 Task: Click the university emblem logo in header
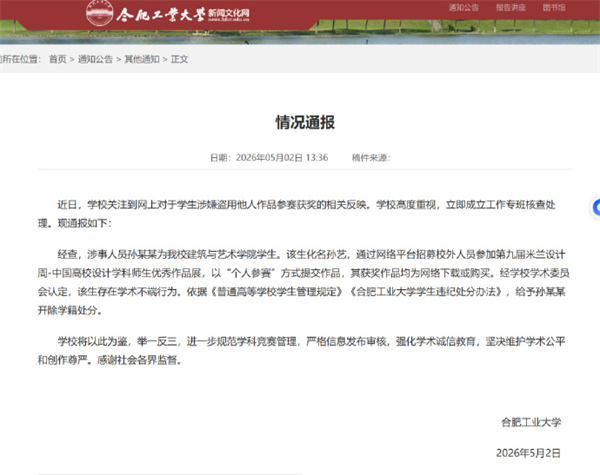99,13
